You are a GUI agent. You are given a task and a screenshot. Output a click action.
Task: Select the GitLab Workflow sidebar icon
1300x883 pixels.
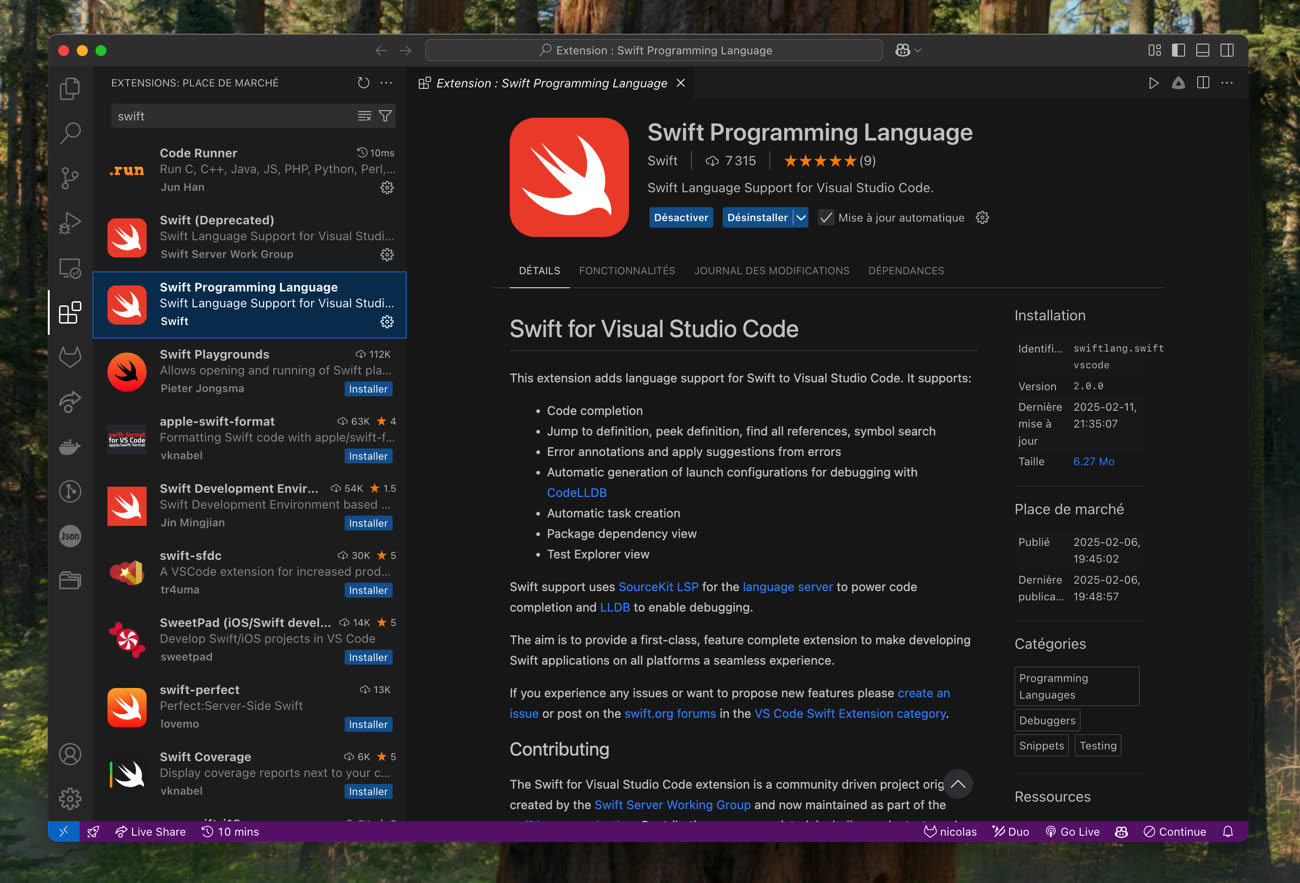click(x=69, y=357)
